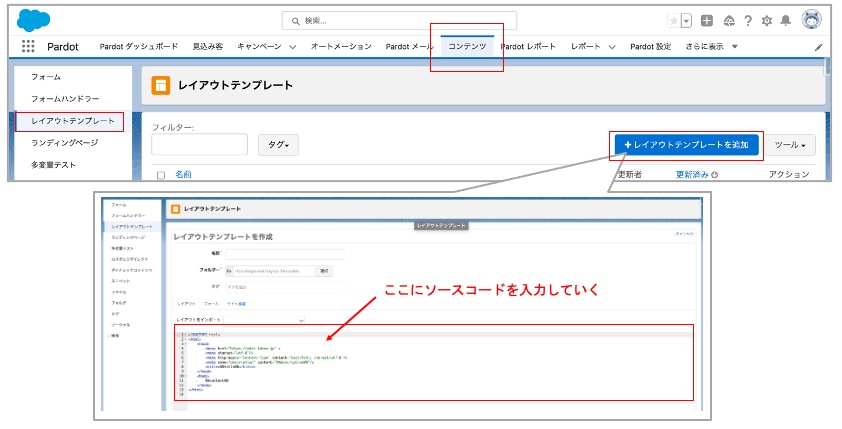Select レイアウトテンプレート in the main sidebar
The width and height of the screenshot is (842, 429).
(72, 121)
